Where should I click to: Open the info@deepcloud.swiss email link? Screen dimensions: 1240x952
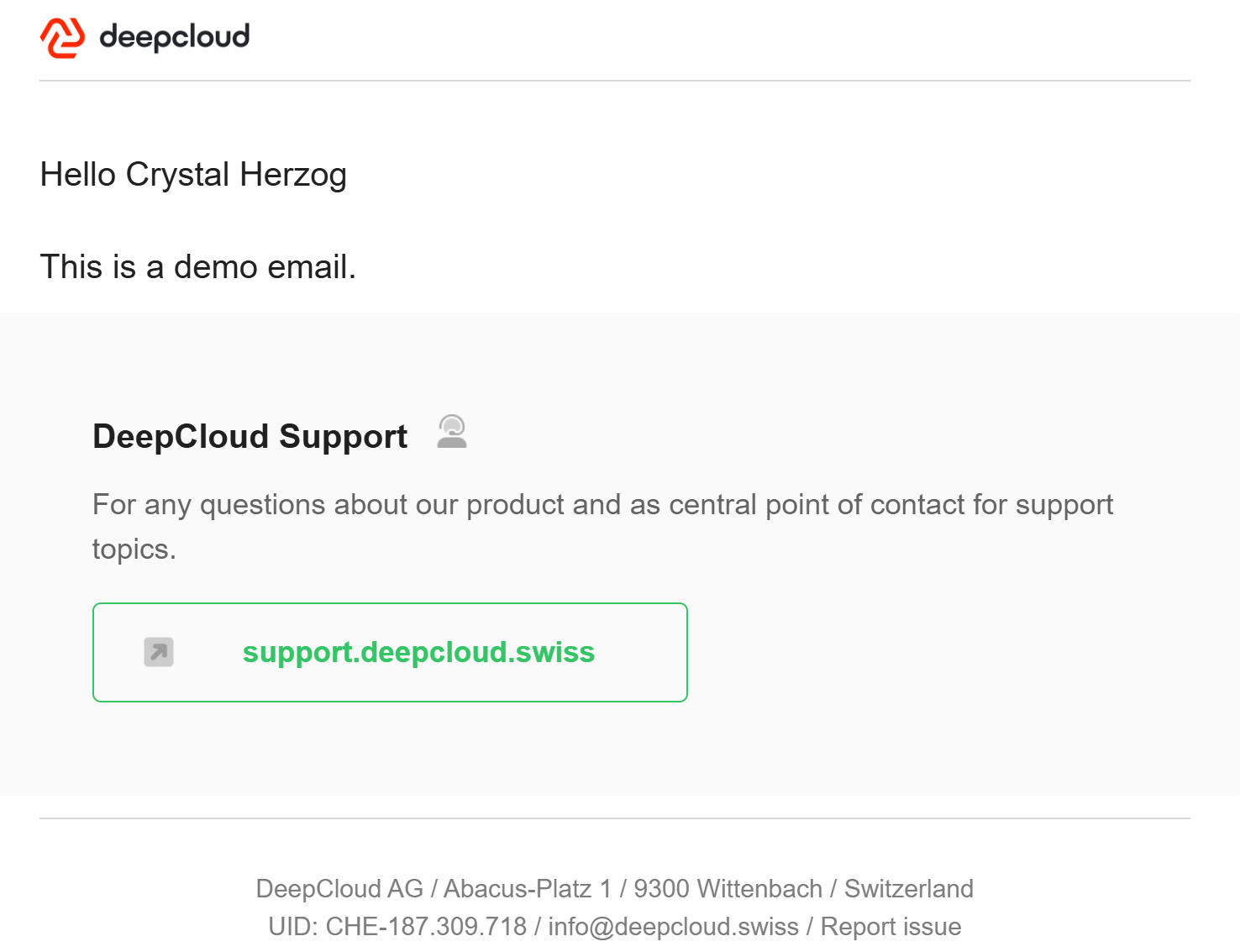[x=674, y=926]
